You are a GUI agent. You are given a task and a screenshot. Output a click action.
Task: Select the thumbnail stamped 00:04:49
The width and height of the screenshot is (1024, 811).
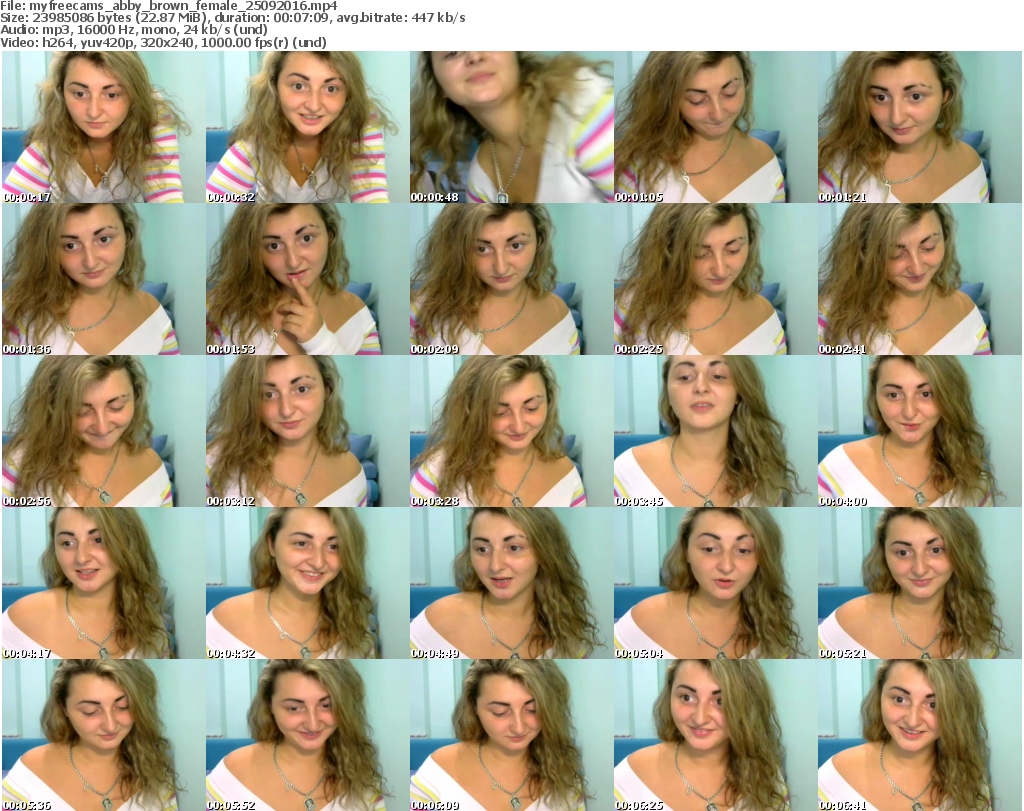point(511,583)
